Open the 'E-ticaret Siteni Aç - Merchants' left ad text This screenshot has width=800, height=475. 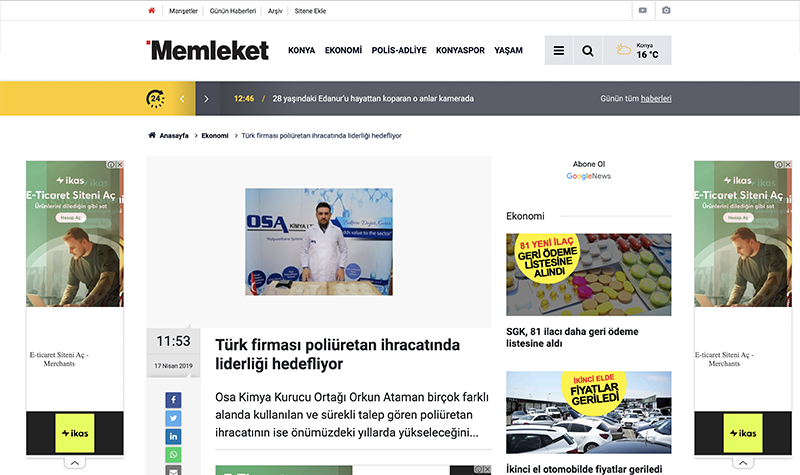[59, 359]
